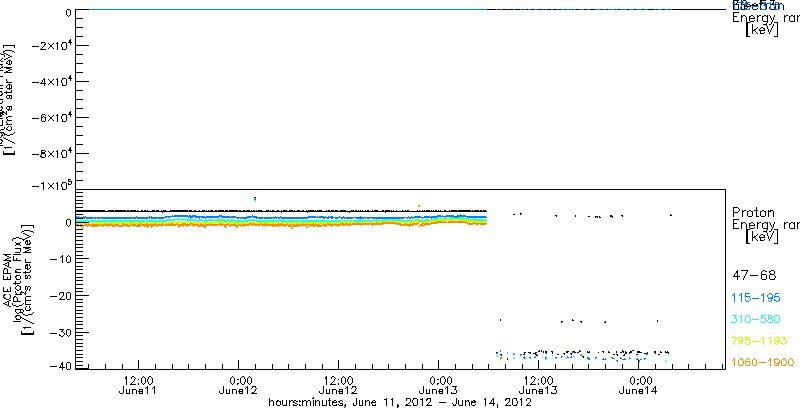The width and height of the screenshot is (800, 410).
Task: Click the blue spike data point near 0:00 June12
Action: [255, 199]
